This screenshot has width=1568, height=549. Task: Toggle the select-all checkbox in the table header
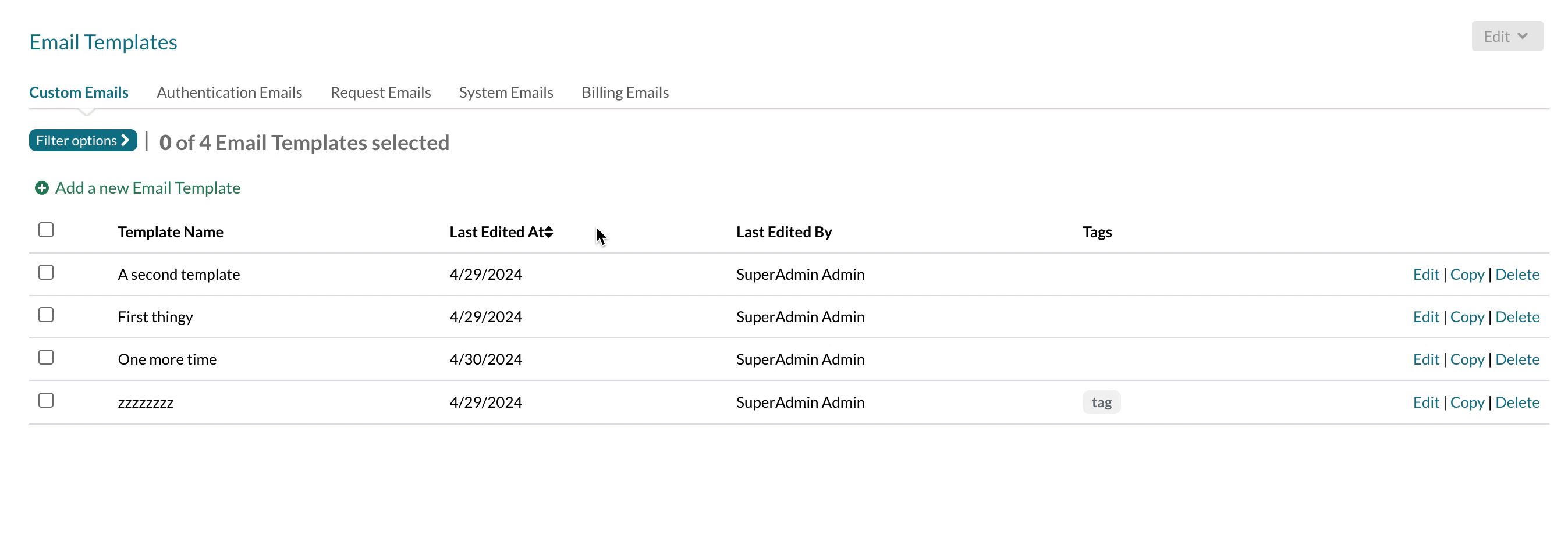[45, 230]
